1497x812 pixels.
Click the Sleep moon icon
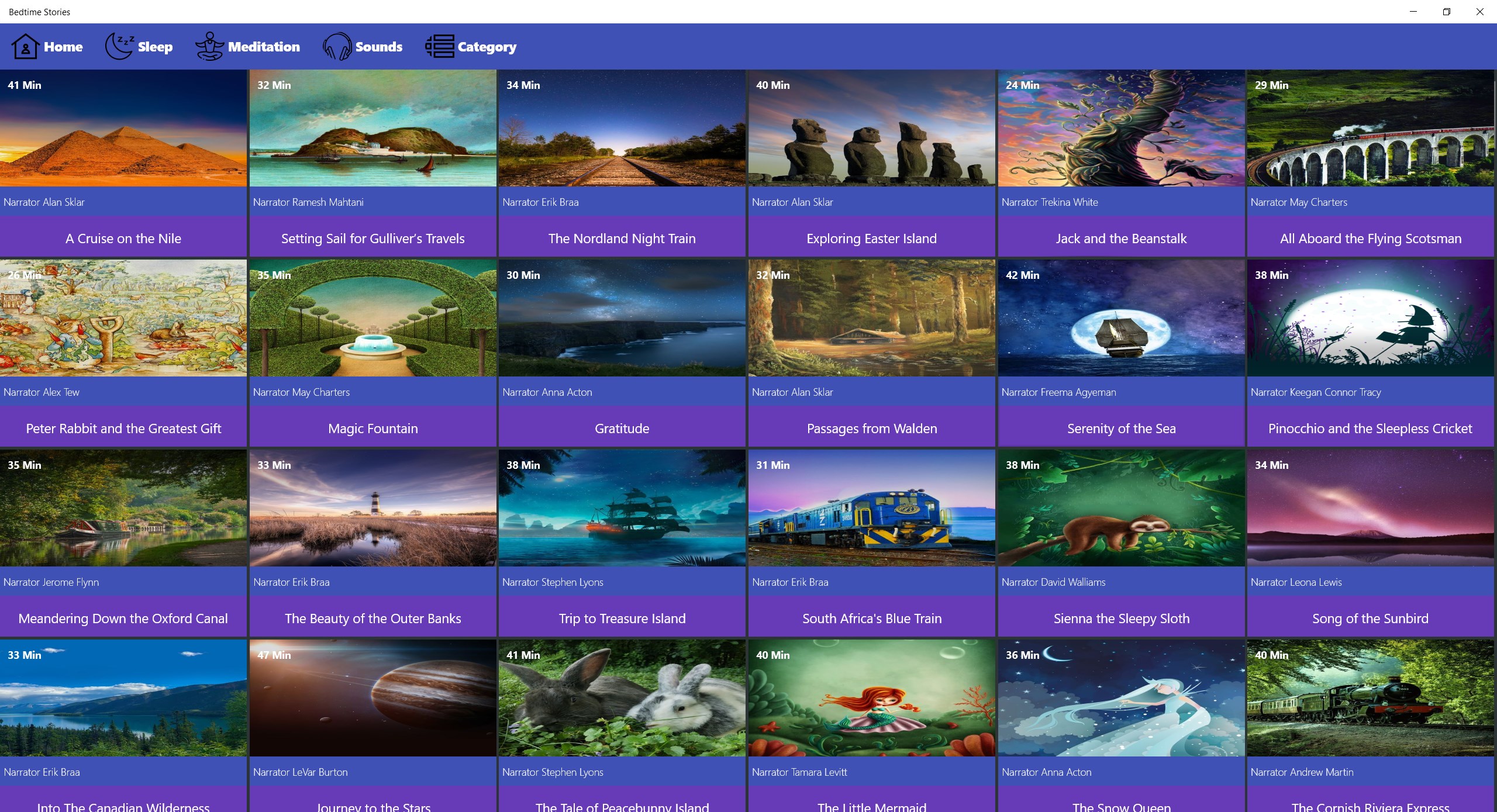pos(119,47)
